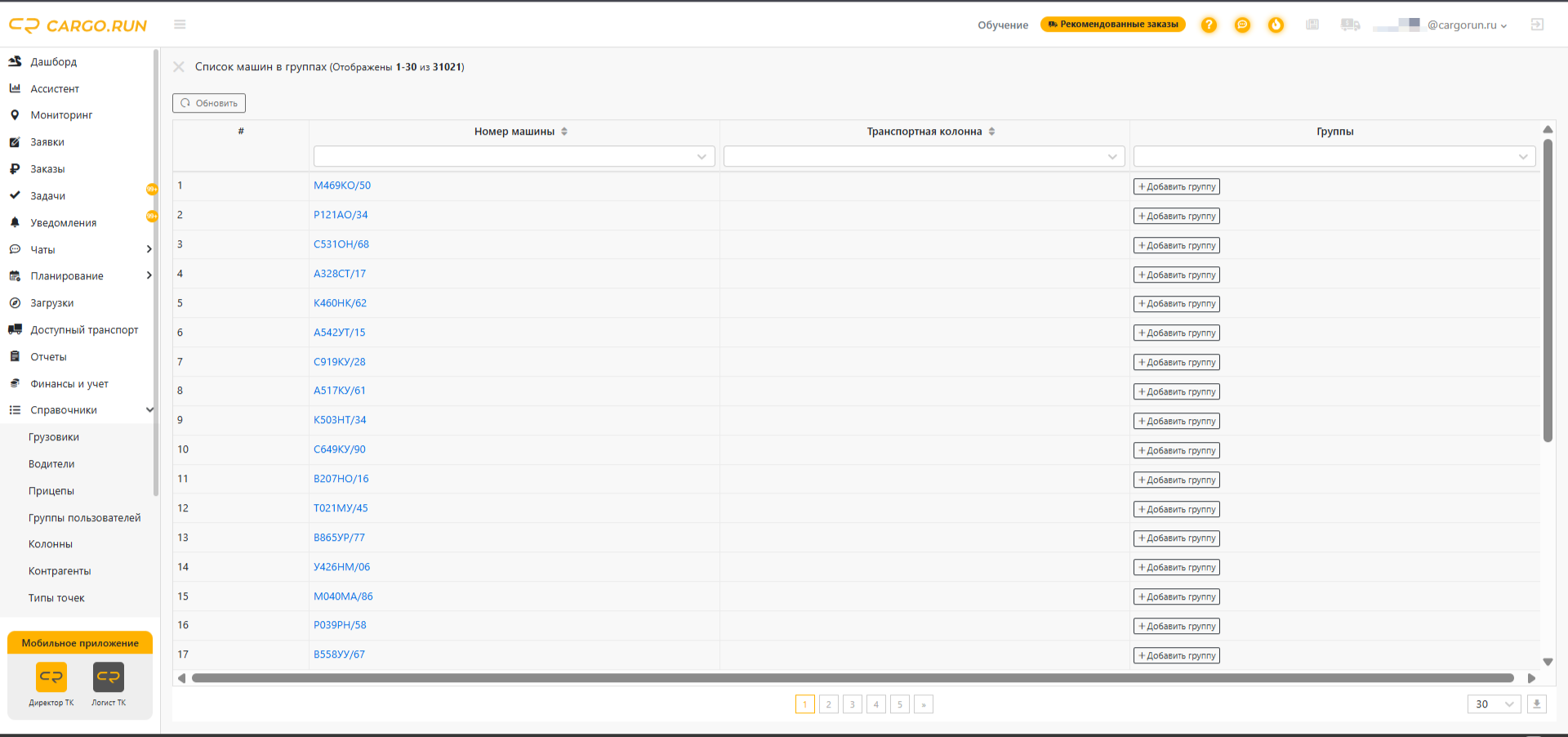This screenshot has width=1568, height=737.
Task: Open Отчеты in the sidebar
Action: click(x=48, y=357)
